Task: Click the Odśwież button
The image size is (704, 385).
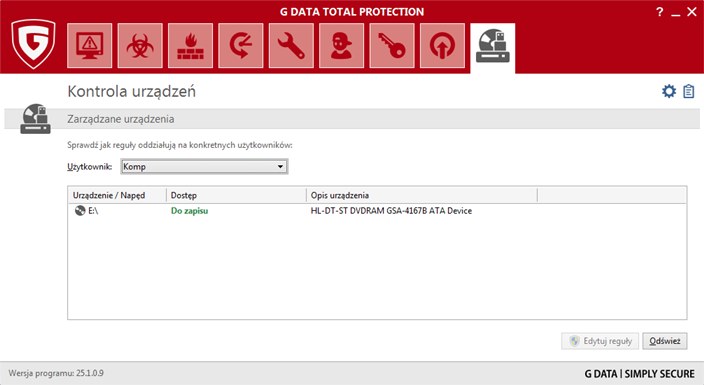Action: tap(664, 341)
